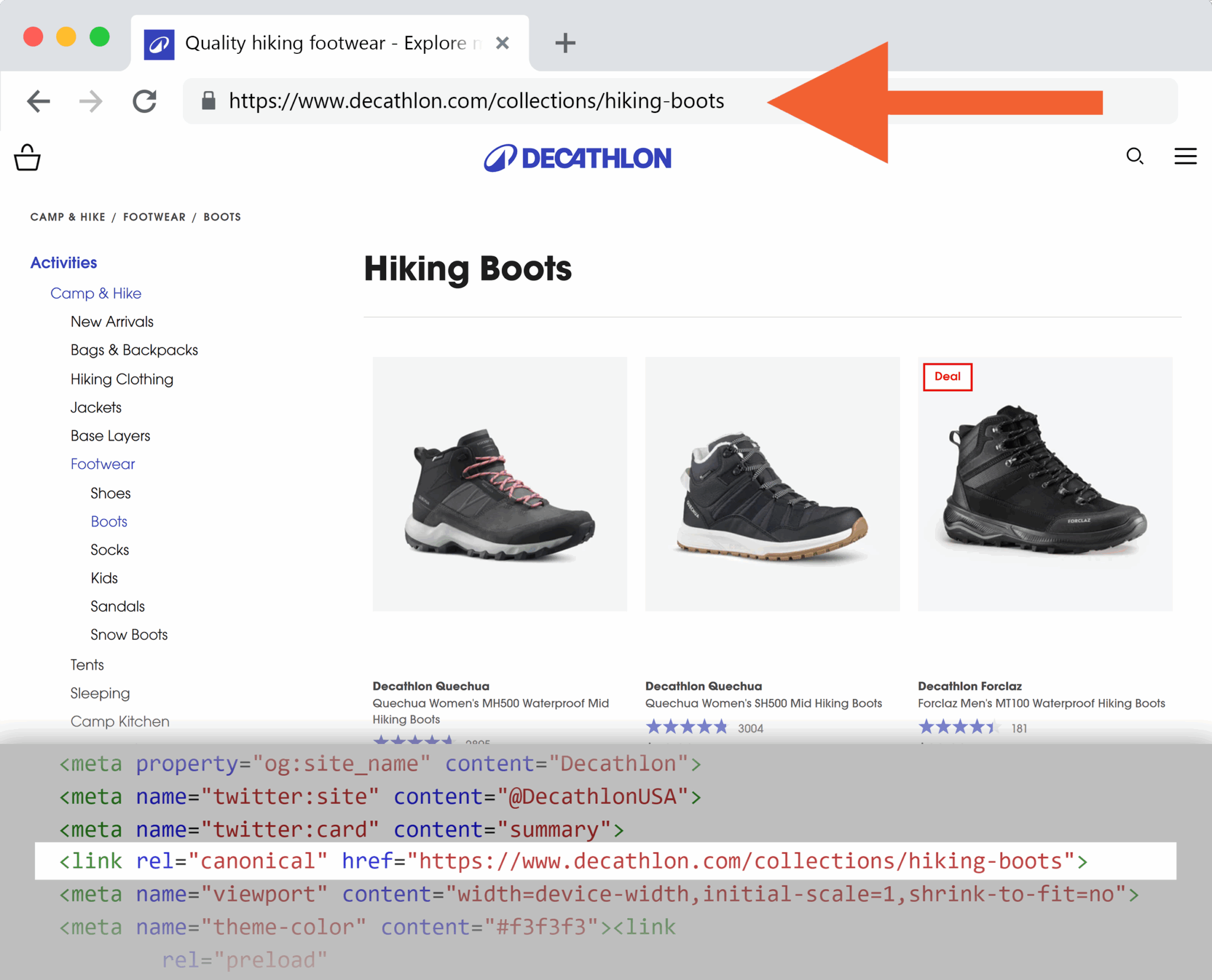Select Boots subcategory in sidebar
This screenshot has width=1212, height=980.
(109, 522)
